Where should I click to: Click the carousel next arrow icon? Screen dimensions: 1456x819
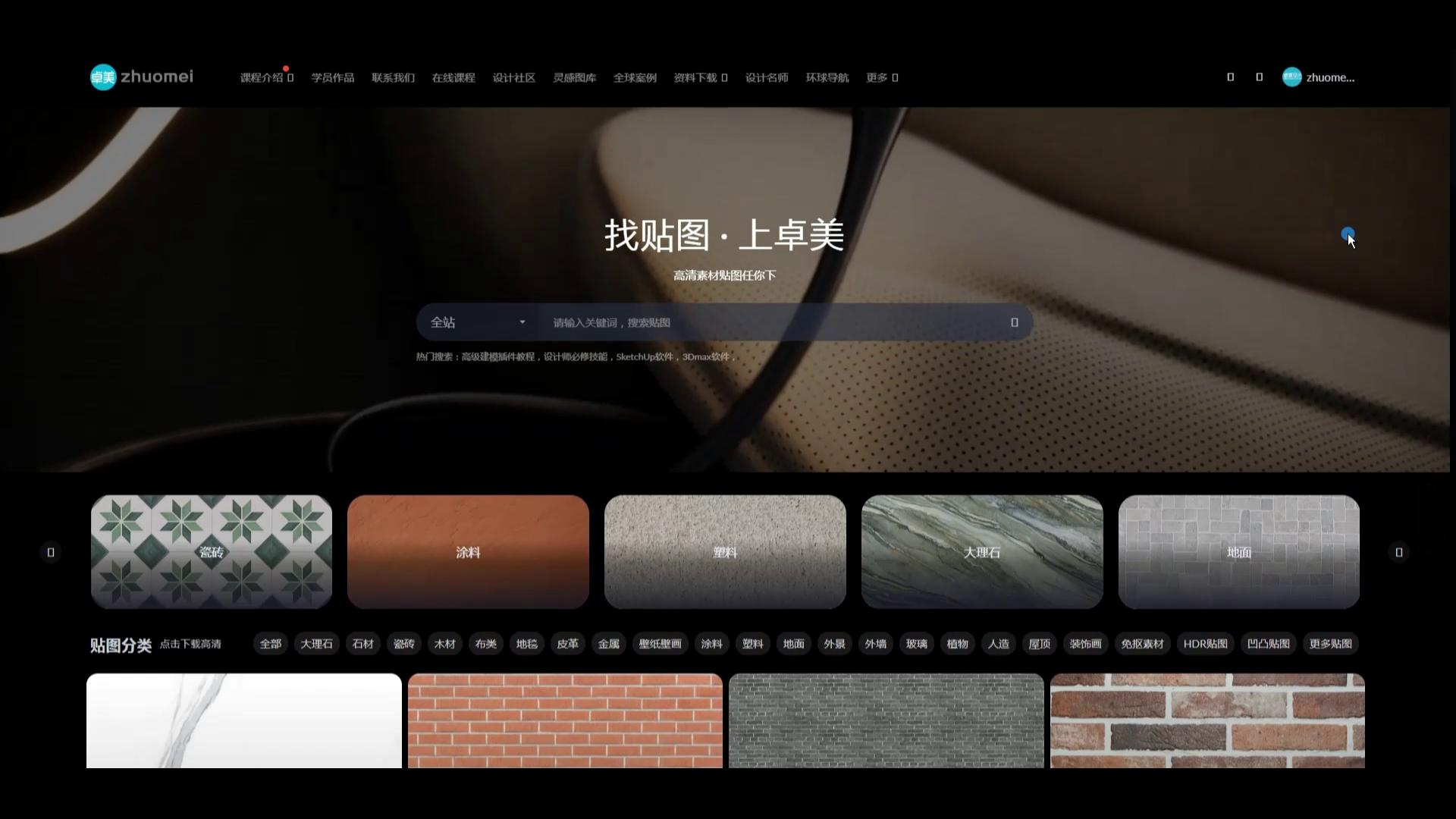point(1399,553)
